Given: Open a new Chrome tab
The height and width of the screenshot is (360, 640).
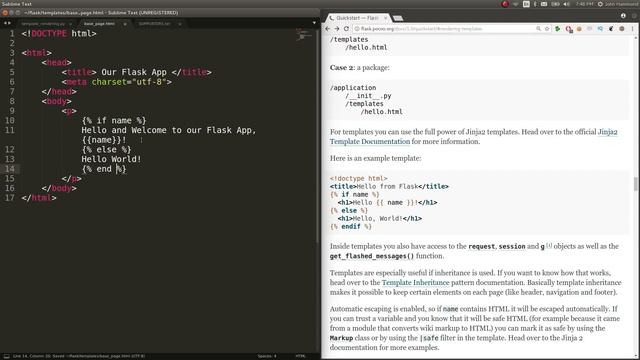Looking at the screenshot, I should 398,18.
